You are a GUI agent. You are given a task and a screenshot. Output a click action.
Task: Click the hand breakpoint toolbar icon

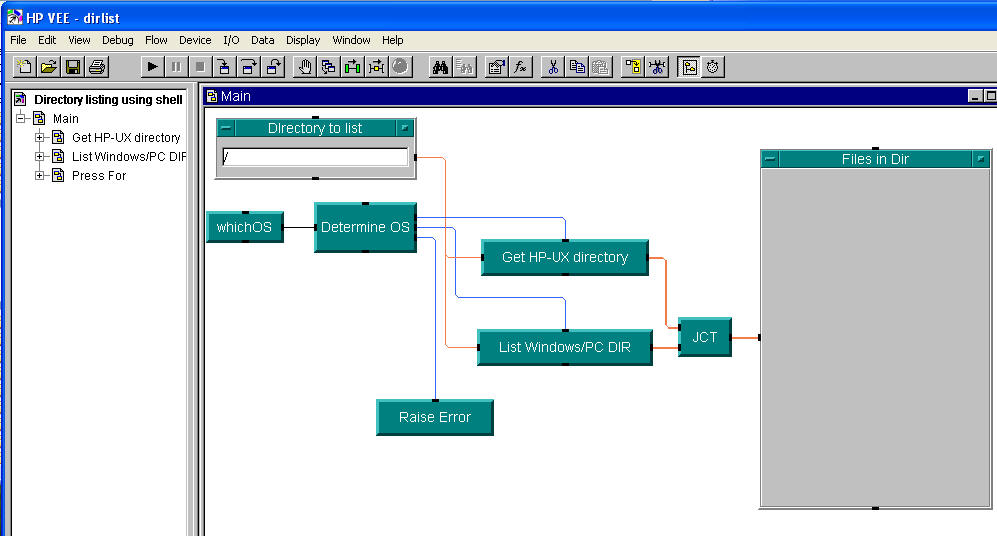click(x=305, y=67)
